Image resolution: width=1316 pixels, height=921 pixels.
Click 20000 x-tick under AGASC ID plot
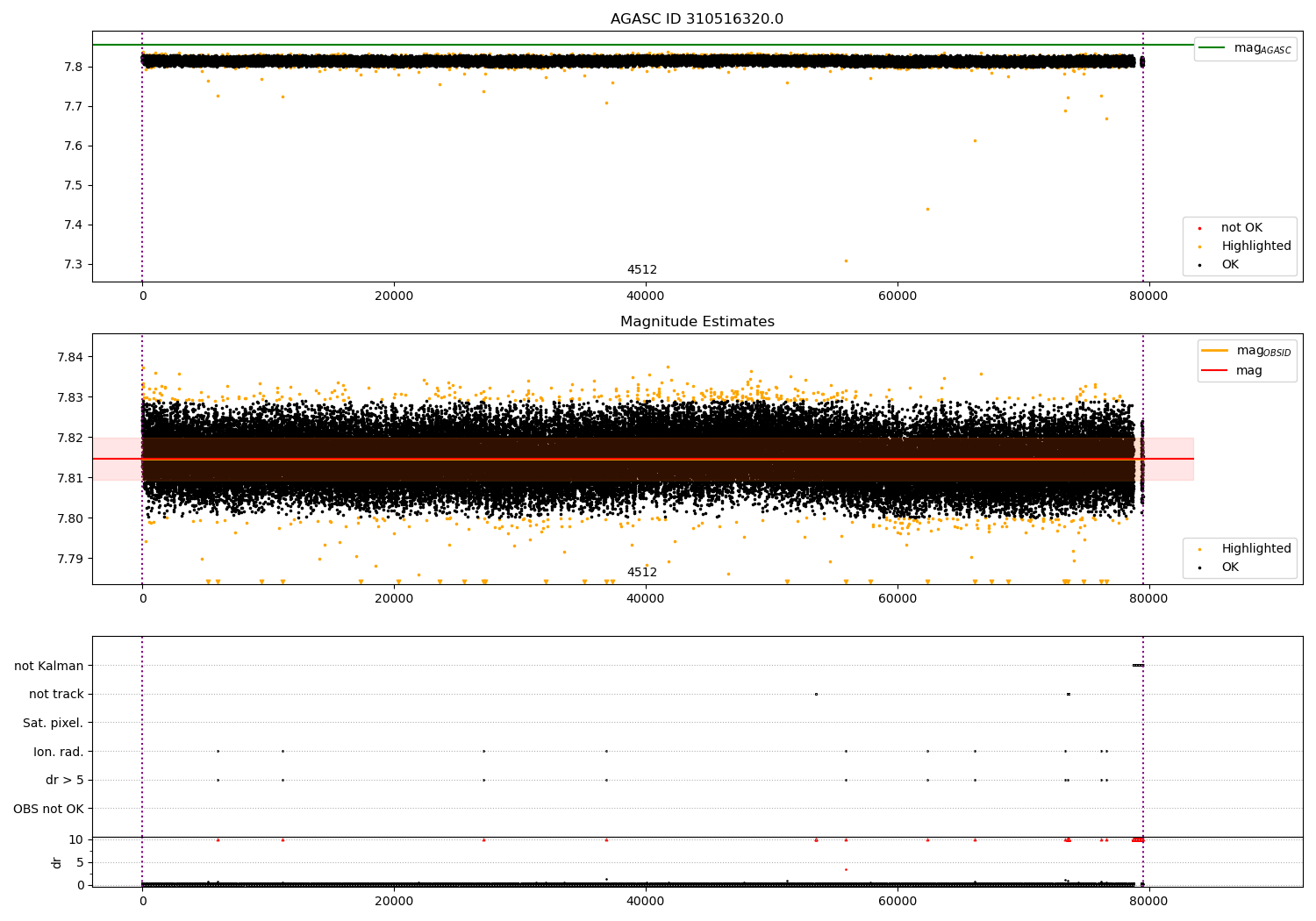pyautogui.click(x=394, y=296)
